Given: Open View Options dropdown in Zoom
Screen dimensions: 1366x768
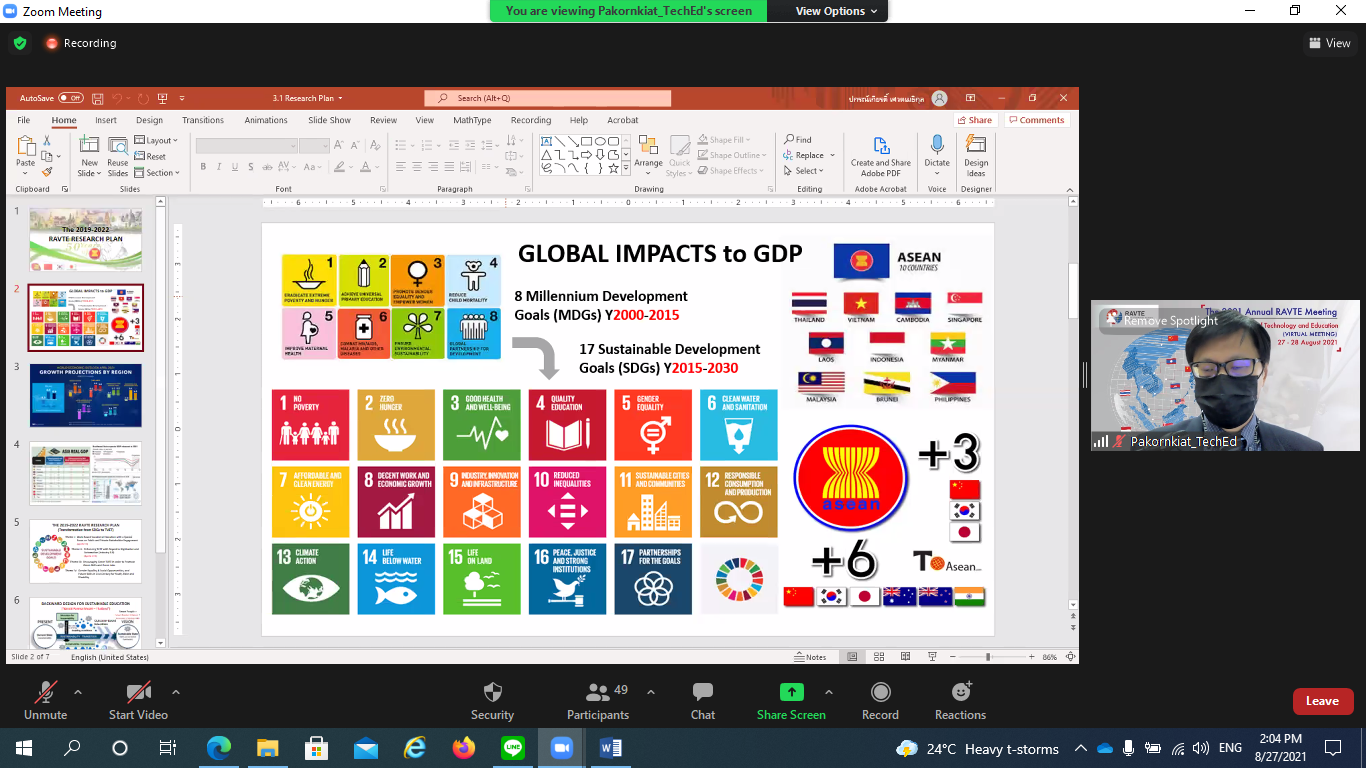Looking at the screenshot, I should 837,11.
